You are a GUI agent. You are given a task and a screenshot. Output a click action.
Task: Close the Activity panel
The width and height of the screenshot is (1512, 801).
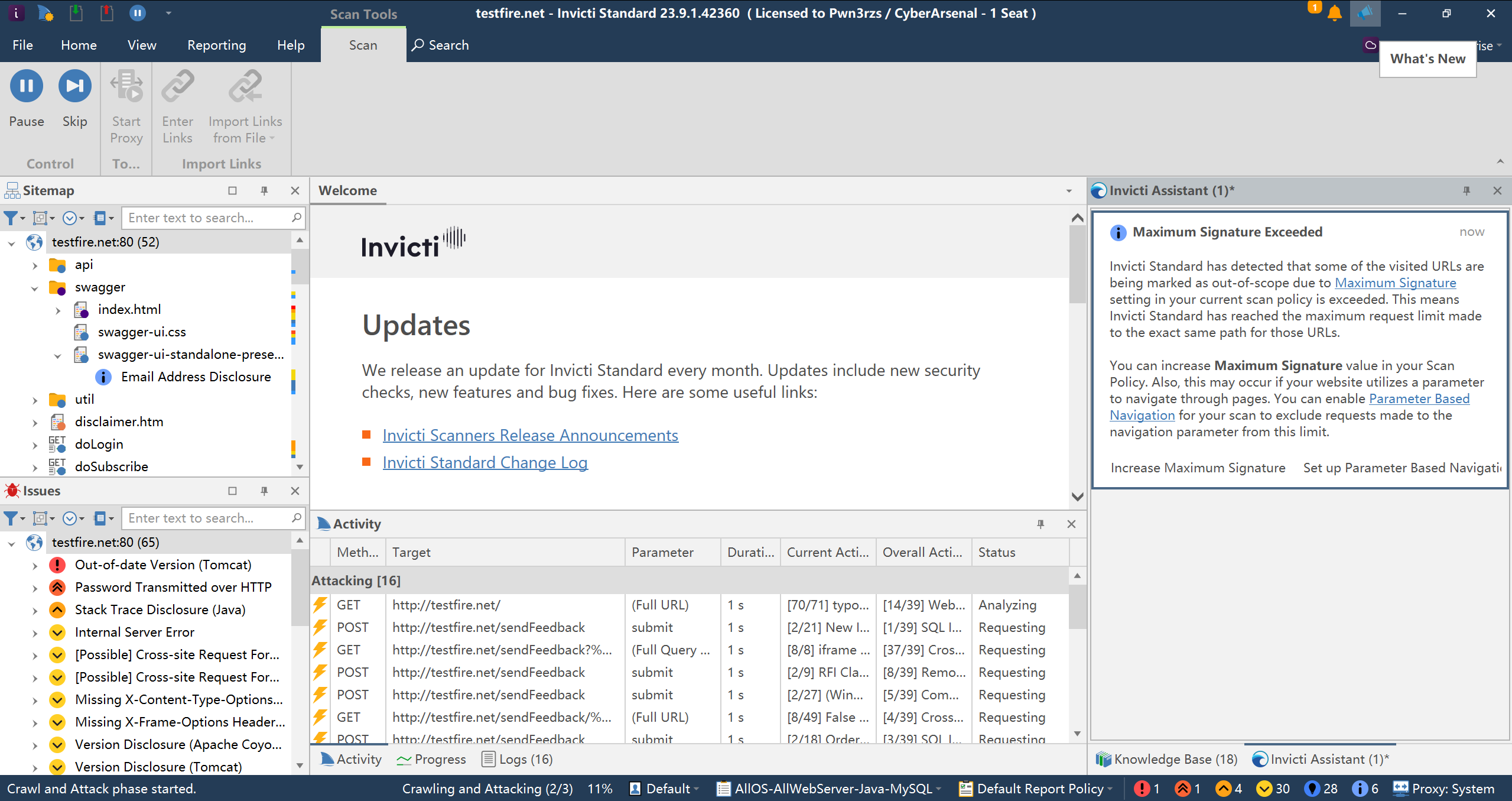coord(1071,524)
